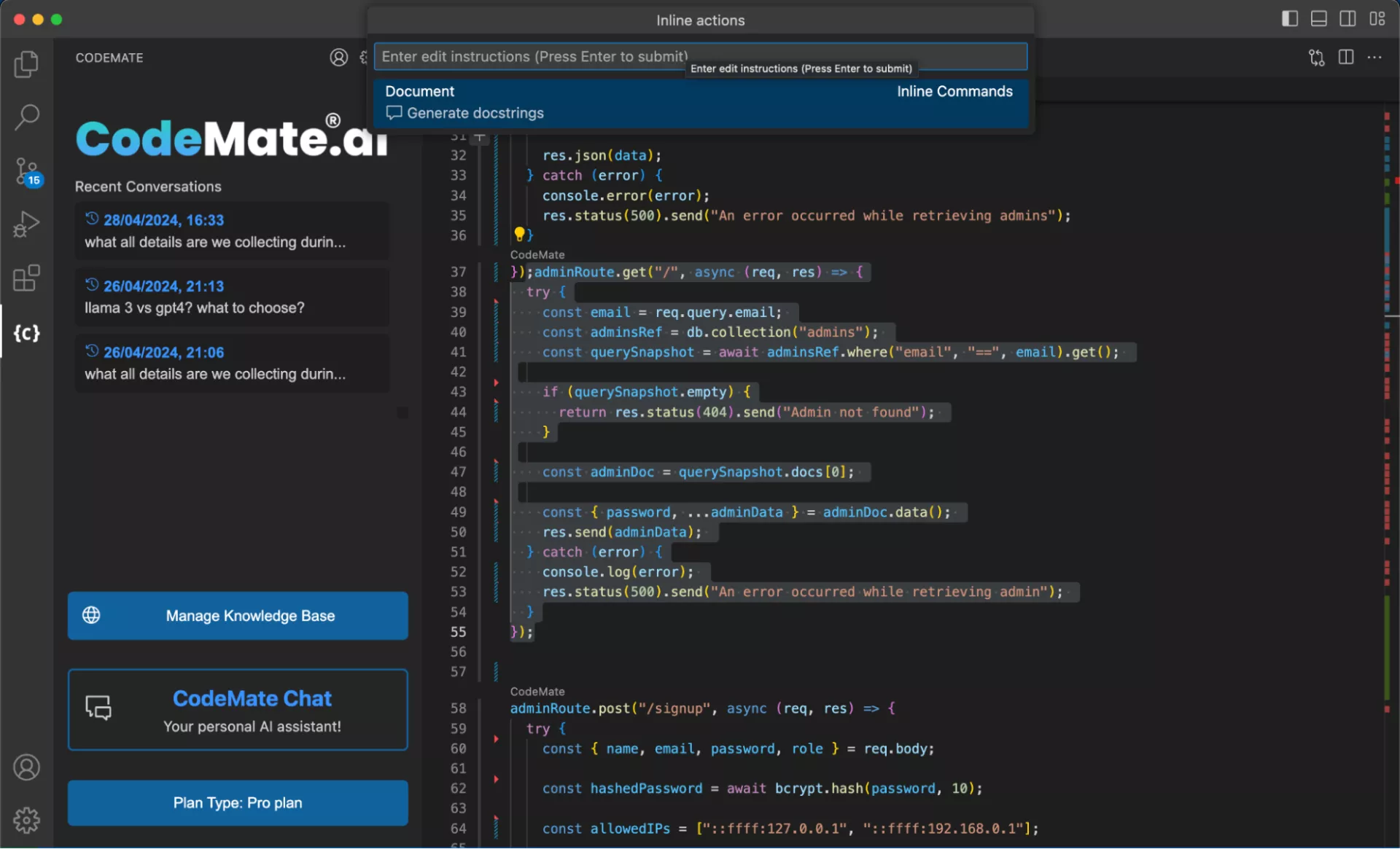Toggle the primary side bar visibility
This screenshot has width=1400, height=849.
click(x=1289, y=19)
